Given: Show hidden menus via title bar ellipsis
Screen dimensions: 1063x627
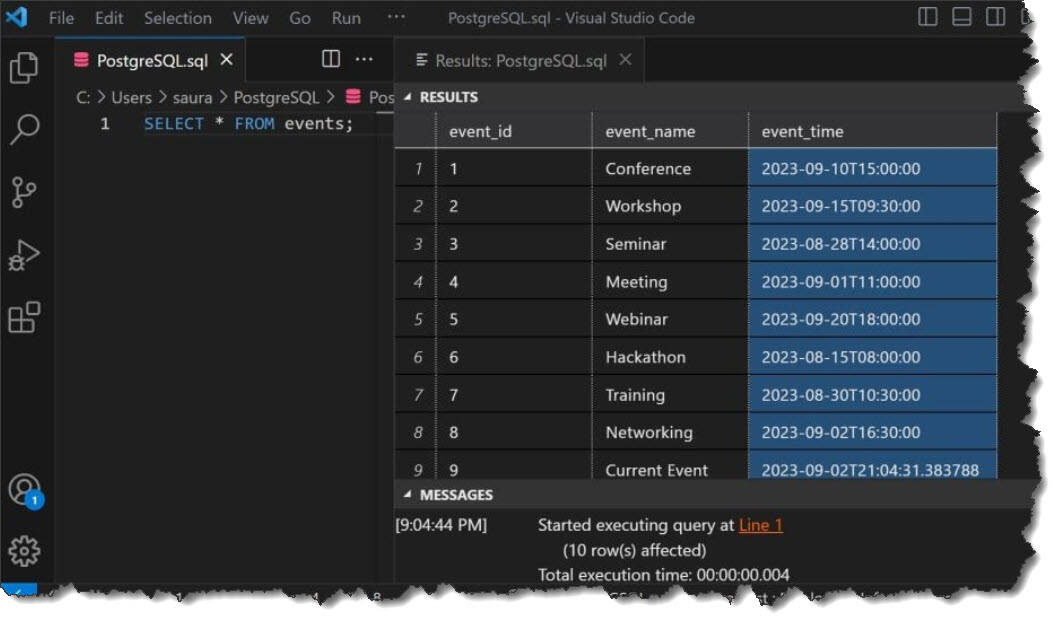Looking at the screenshot, I should point(396,17).
